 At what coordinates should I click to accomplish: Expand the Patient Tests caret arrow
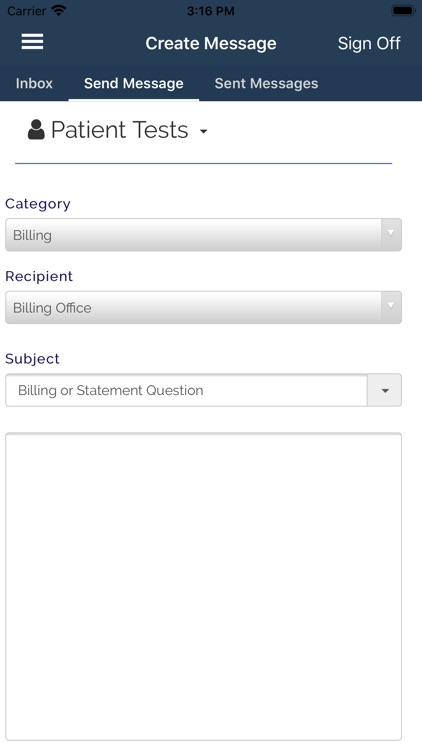(203, 131)
